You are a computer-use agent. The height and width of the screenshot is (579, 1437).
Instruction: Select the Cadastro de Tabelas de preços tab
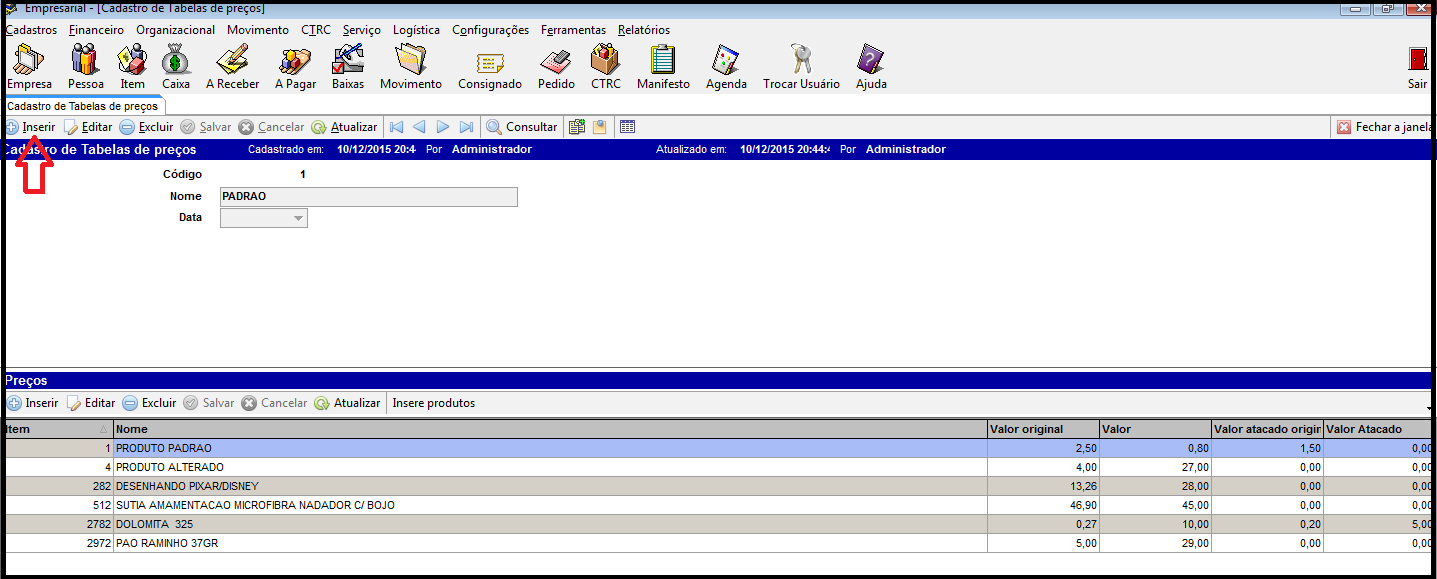(x=82, y=106)
